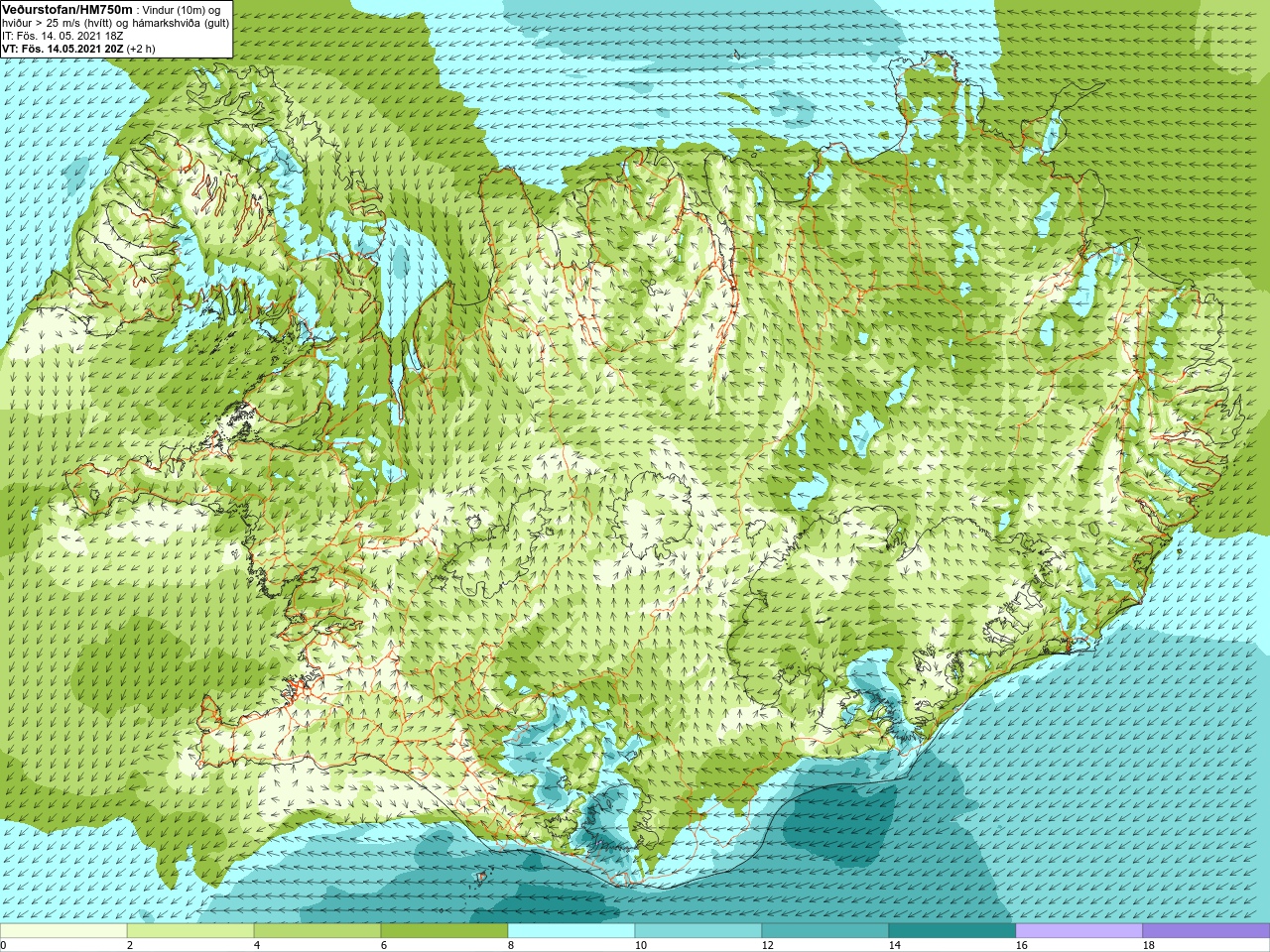Select the medium green 4–6 m/s legend swatch

[317, 931]
